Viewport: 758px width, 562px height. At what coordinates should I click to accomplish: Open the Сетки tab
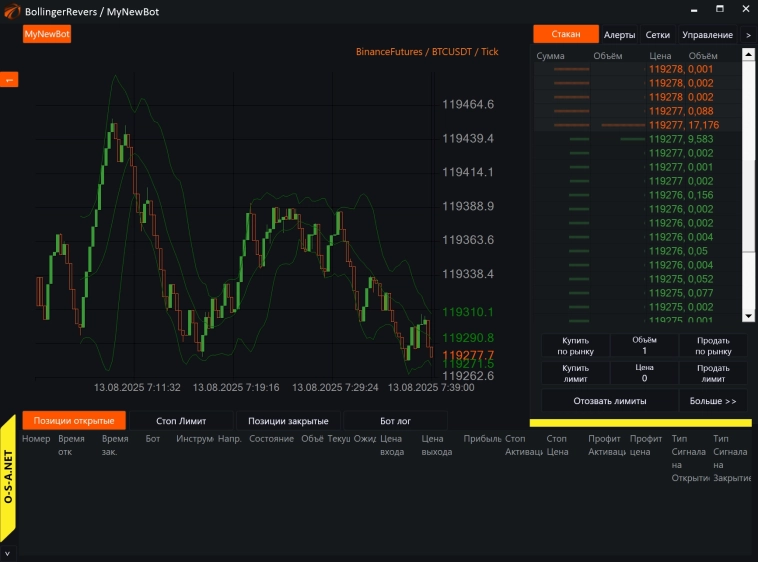click(657, 35)
